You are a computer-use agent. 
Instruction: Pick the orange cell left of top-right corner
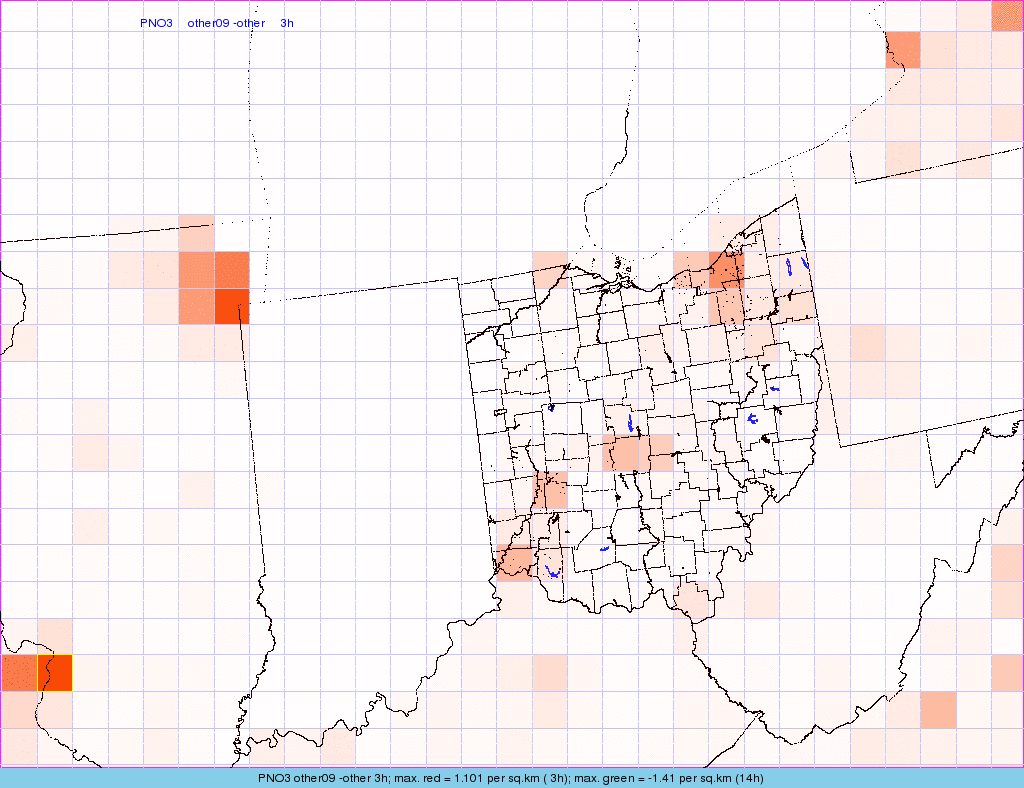click(902, 49)
